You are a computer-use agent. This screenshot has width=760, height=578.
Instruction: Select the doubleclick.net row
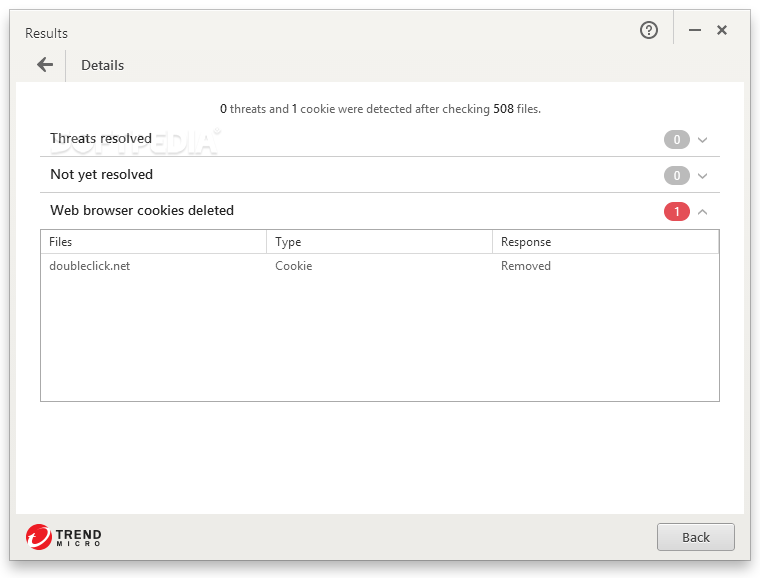(x=380, y=266)
